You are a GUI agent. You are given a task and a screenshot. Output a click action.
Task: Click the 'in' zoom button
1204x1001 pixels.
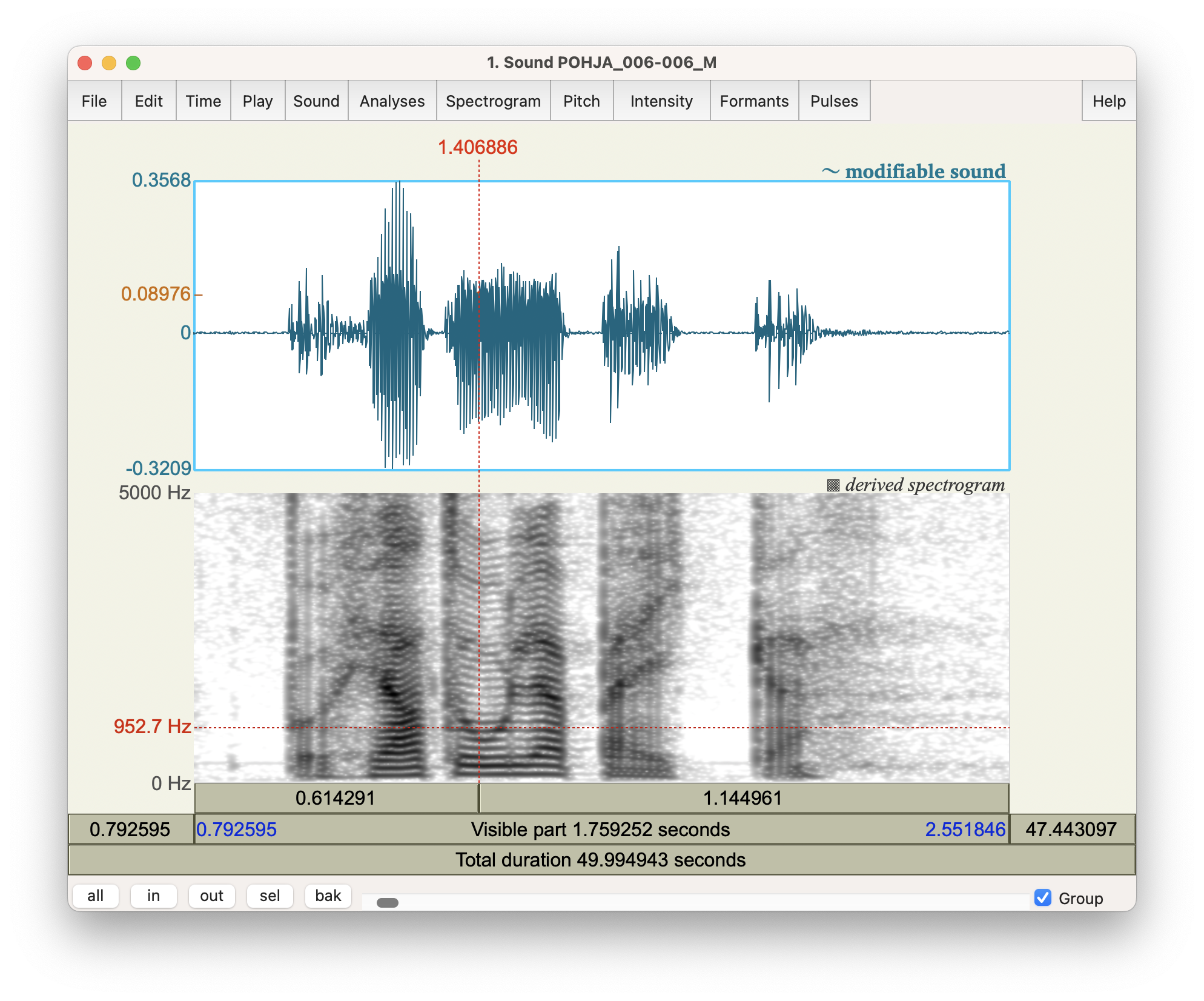[154, 896]
